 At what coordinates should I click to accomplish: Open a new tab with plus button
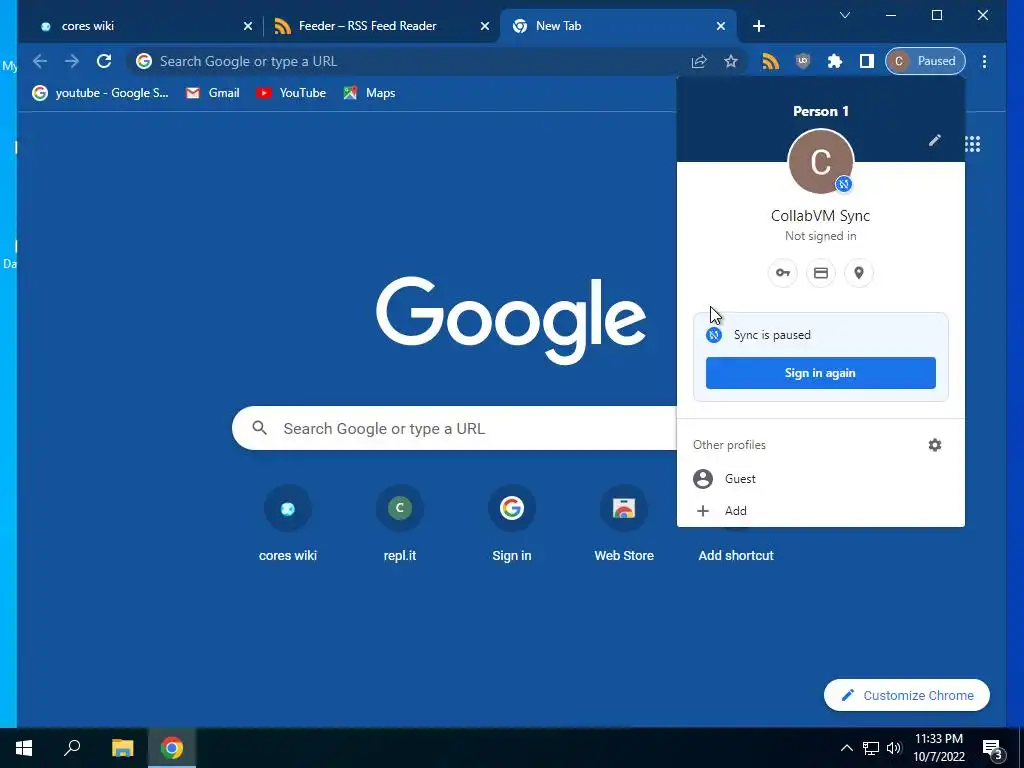pyautogui.click(x=758, y=26)
